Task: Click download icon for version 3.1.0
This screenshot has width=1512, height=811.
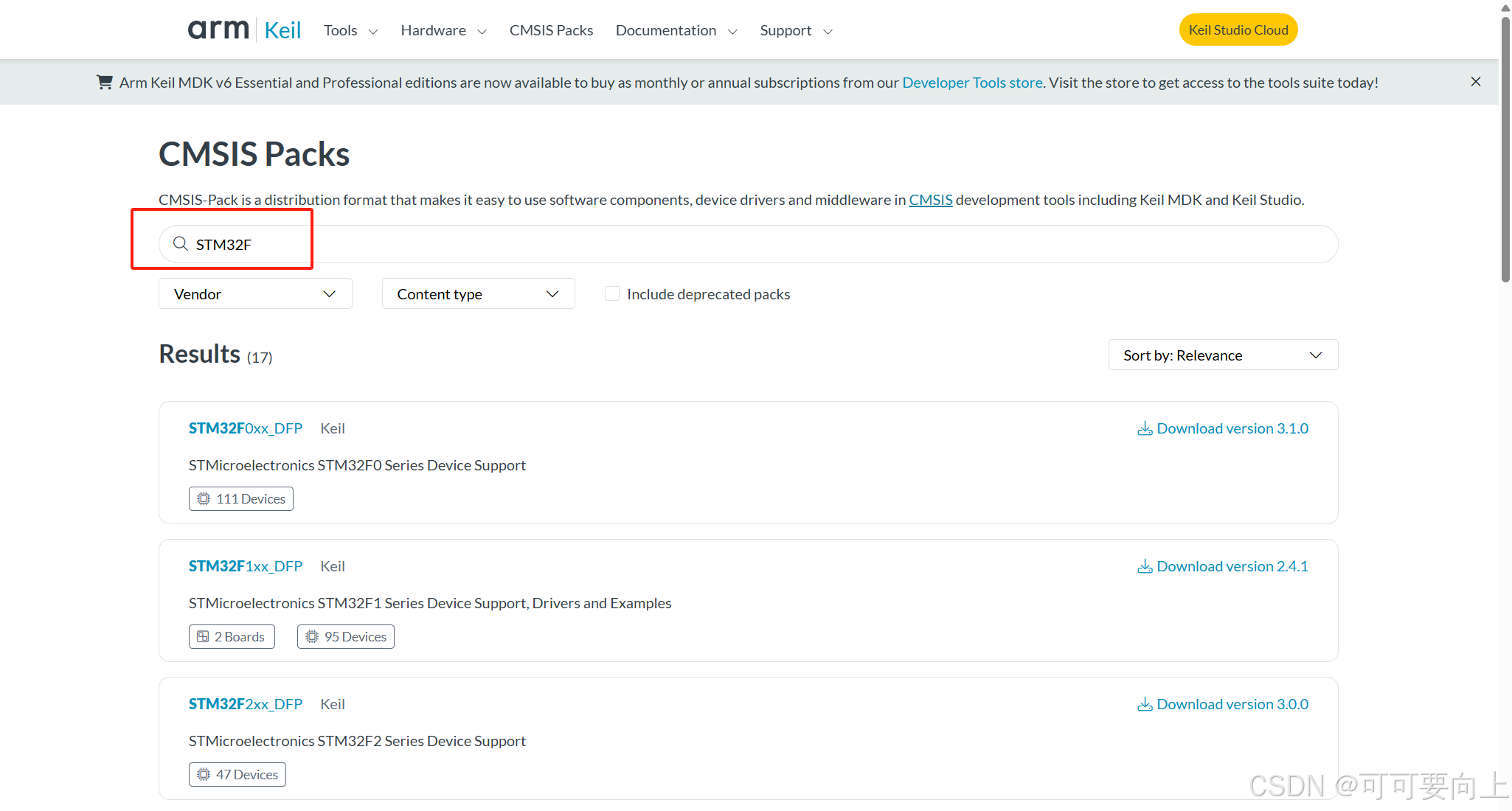Action: pyautogui.click(x=1145, y=428)
